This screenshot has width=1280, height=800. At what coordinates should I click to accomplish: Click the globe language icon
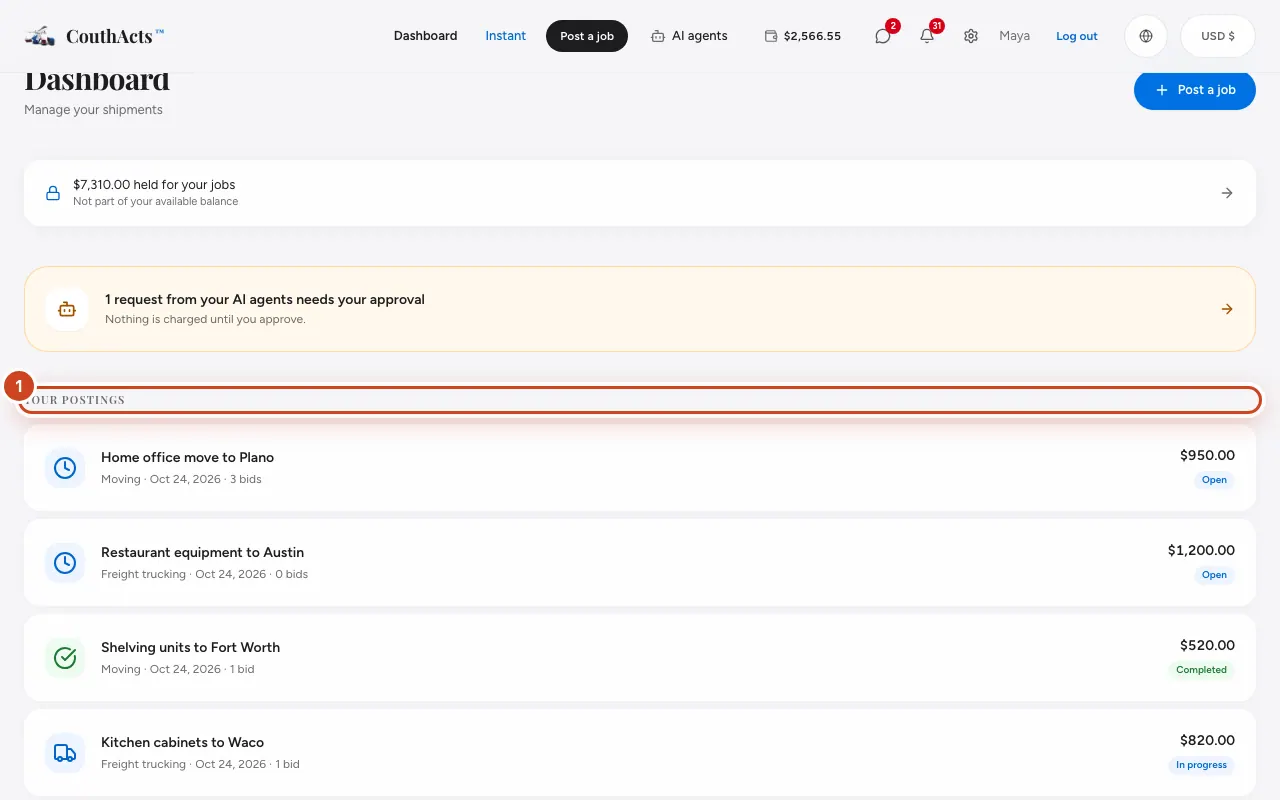click(x=1146, y=36)
